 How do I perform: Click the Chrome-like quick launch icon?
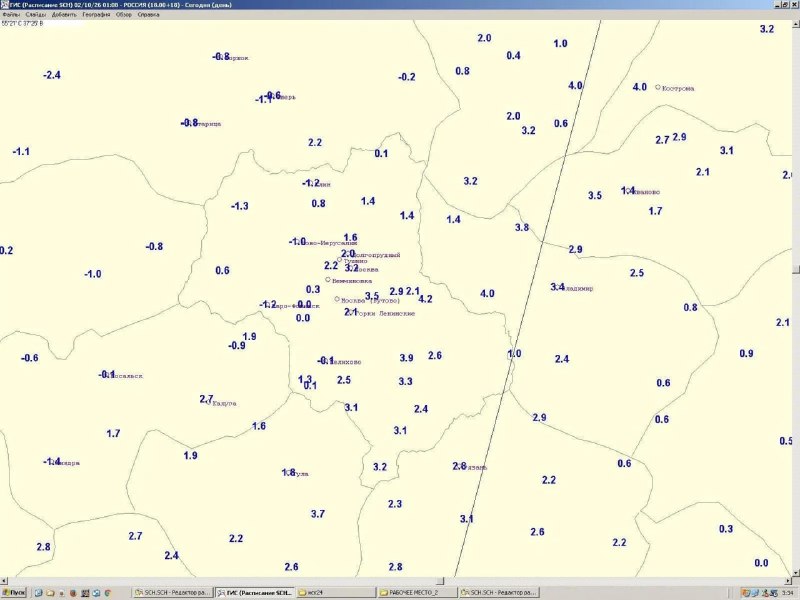click(108, 593)
